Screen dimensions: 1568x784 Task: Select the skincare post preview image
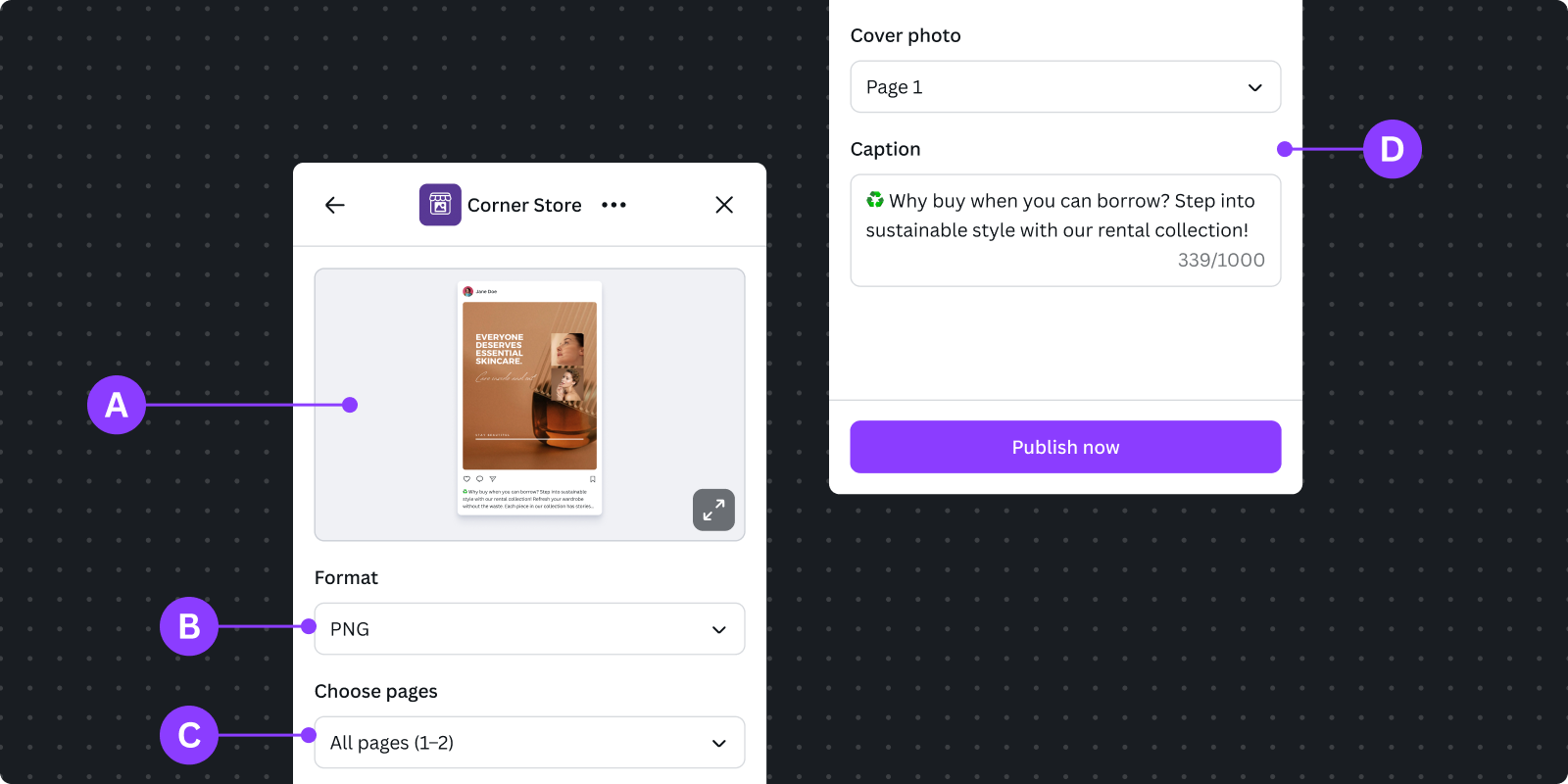point(529,386)
